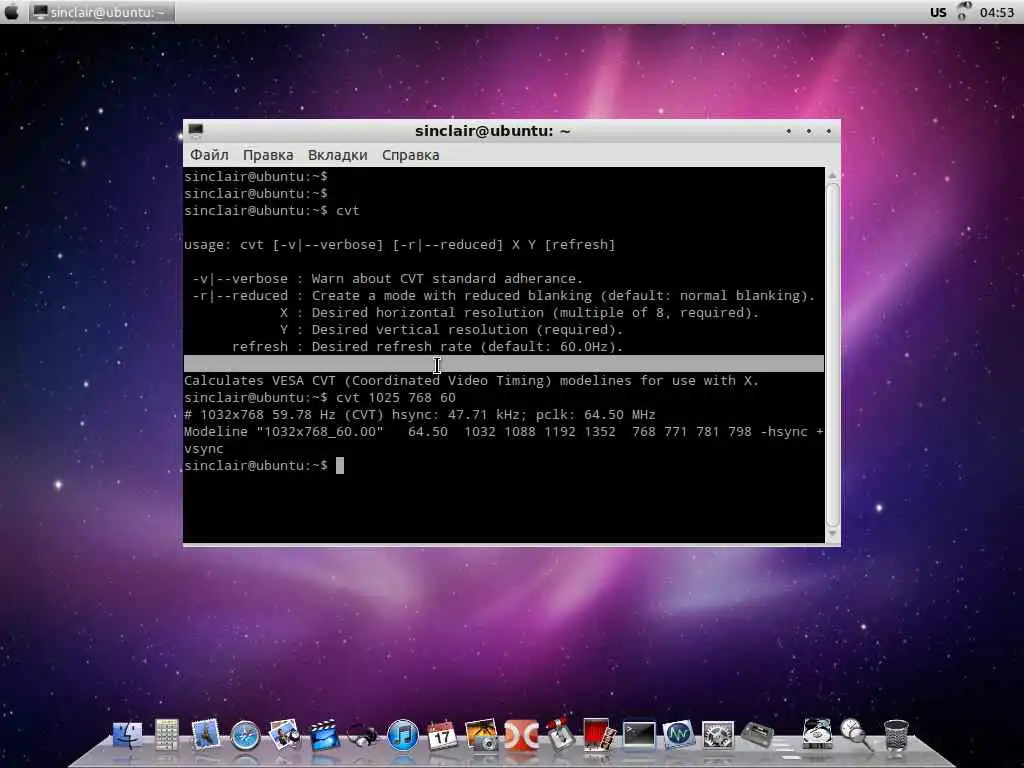This screenshot has width=1024, height=768.
Task: Click the 'vsync' wrapped line text
Action: pyautogui.click(x=204, y=449)
